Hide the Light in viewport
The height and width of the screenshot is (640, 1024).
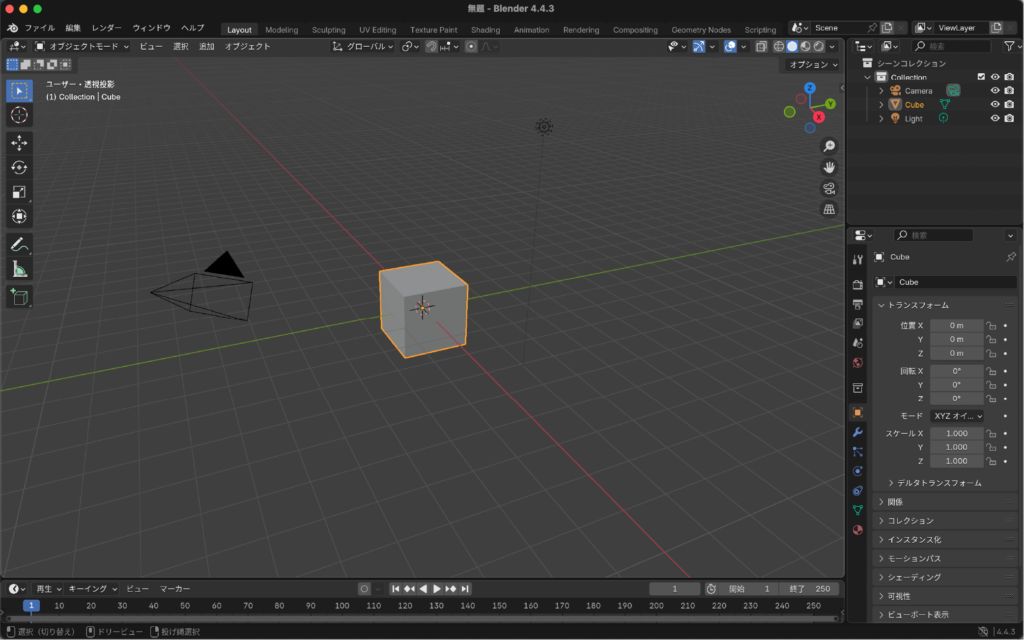coord(995,118)
